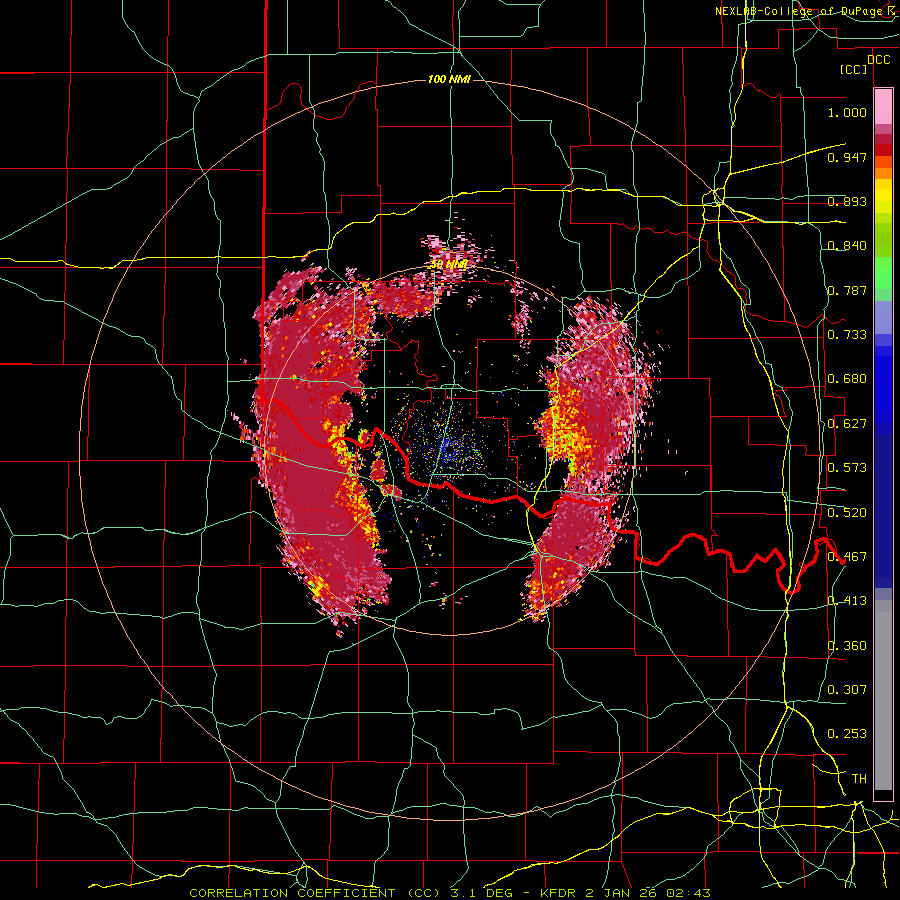The image size is (900, 900).
Task: Click the 100 NMI range ring label
Action: point(449,79)
